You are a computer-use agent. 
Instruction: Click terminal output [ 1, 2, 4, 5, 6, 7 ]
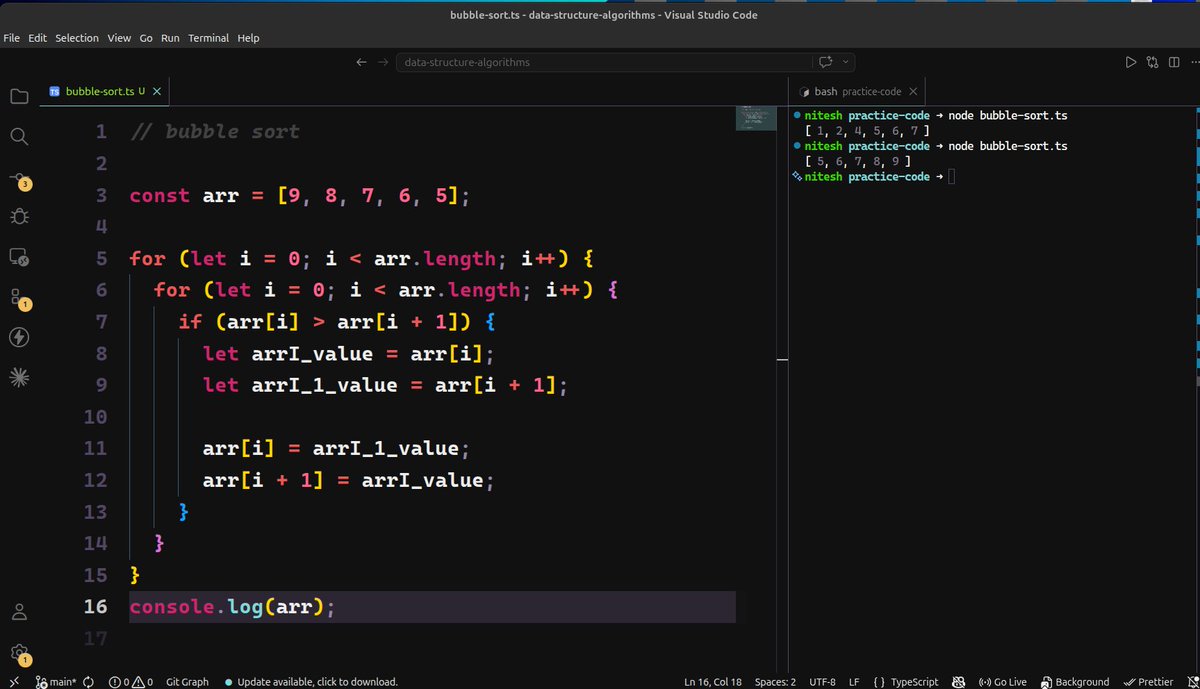pyautogui.click(x=868, y=131)
